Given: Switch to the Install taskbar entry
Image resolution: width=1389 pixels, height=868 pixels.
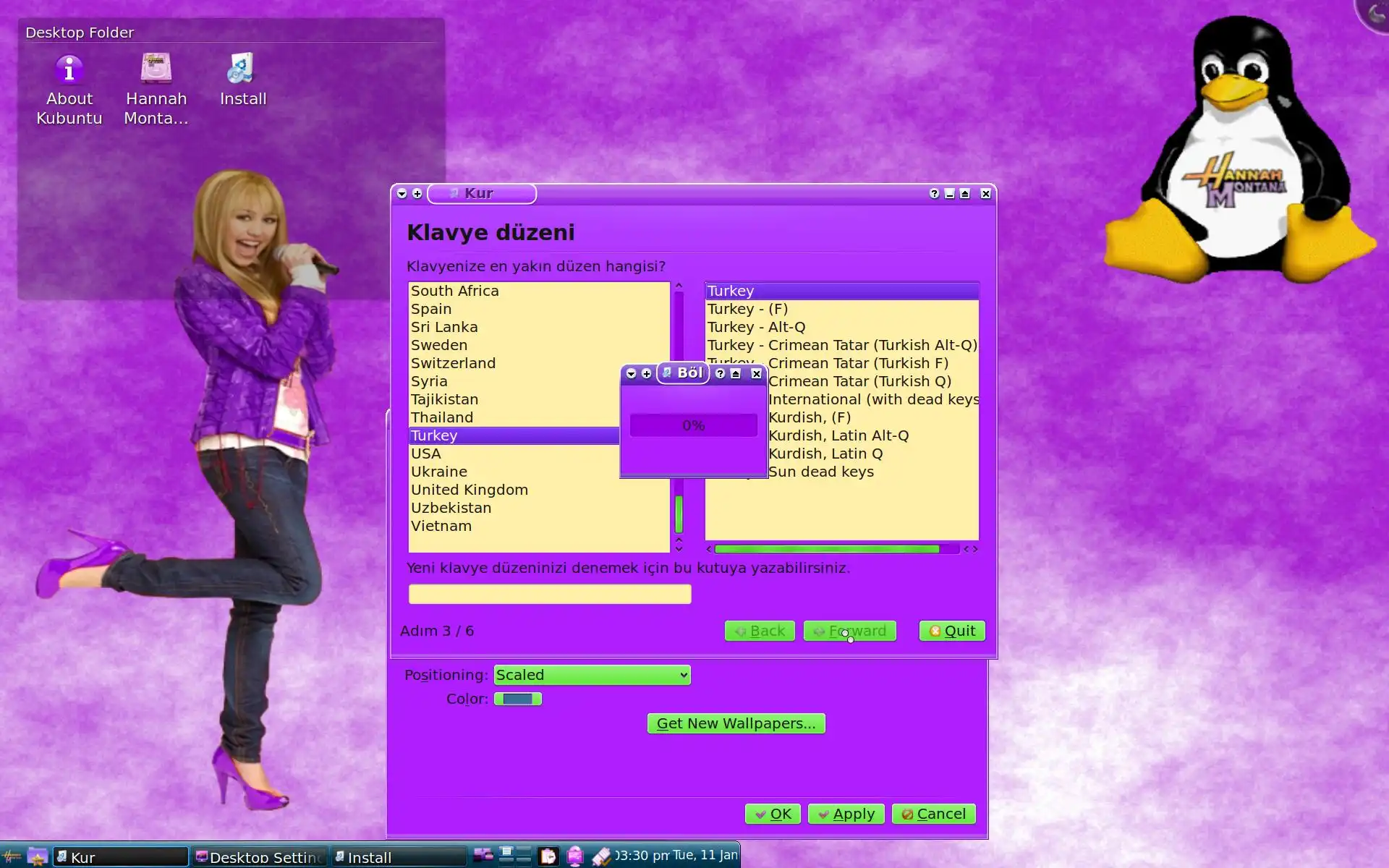Looking at the screenshot, I should 398,857.
